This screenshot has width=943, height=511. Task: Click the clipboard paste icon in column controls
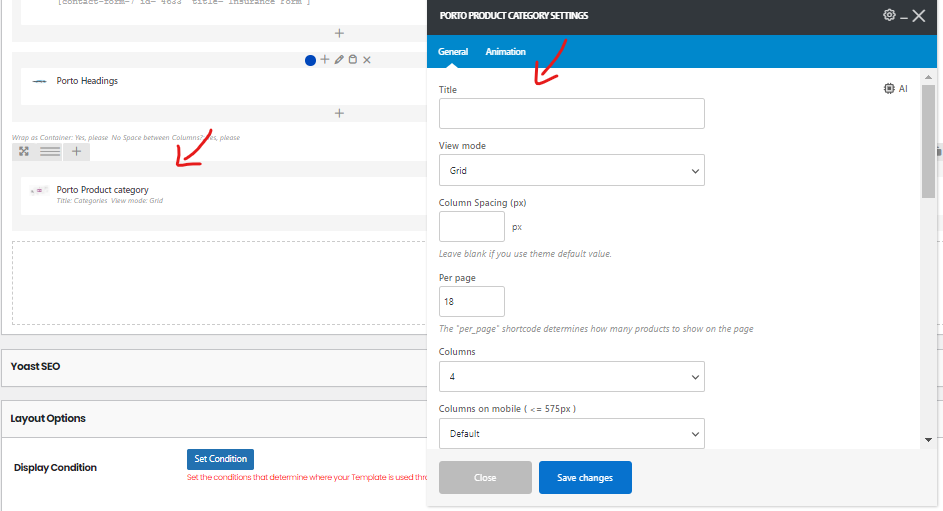click(x=353, y=60)
